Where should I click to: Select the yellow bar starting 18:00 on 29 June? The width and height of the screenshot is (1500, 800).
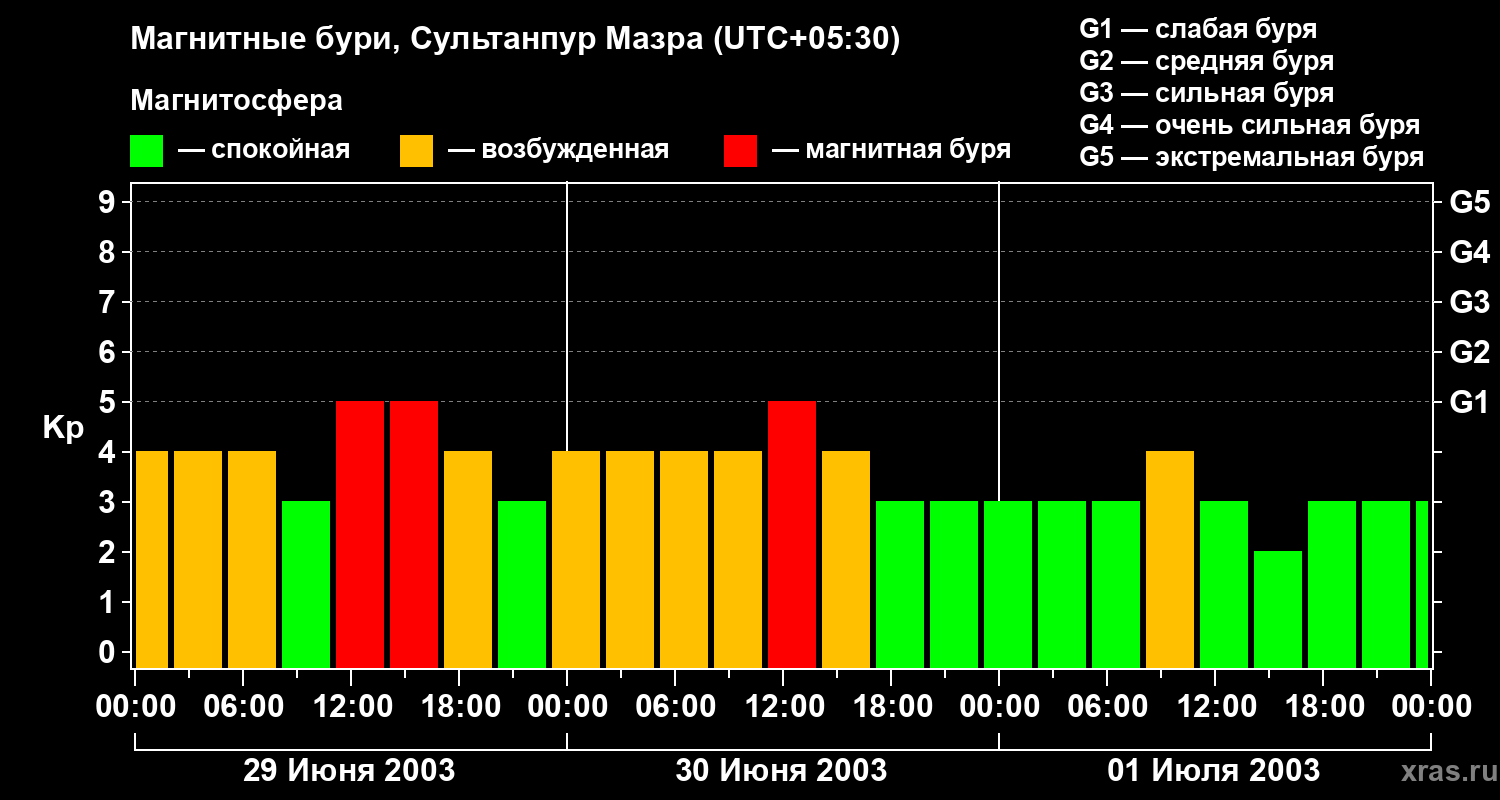pyautogui.click(x=468, y=559)
